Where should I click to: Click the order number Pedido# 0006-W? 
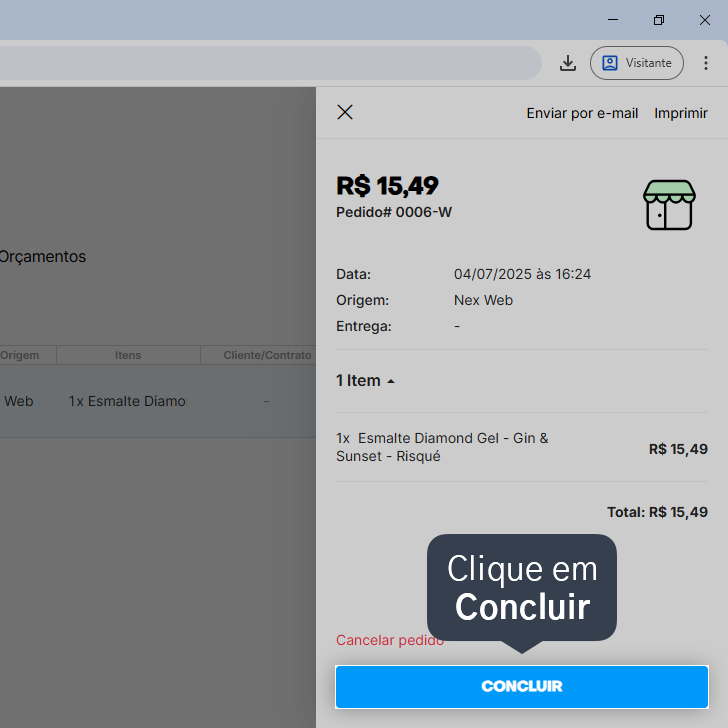(394, 212)
